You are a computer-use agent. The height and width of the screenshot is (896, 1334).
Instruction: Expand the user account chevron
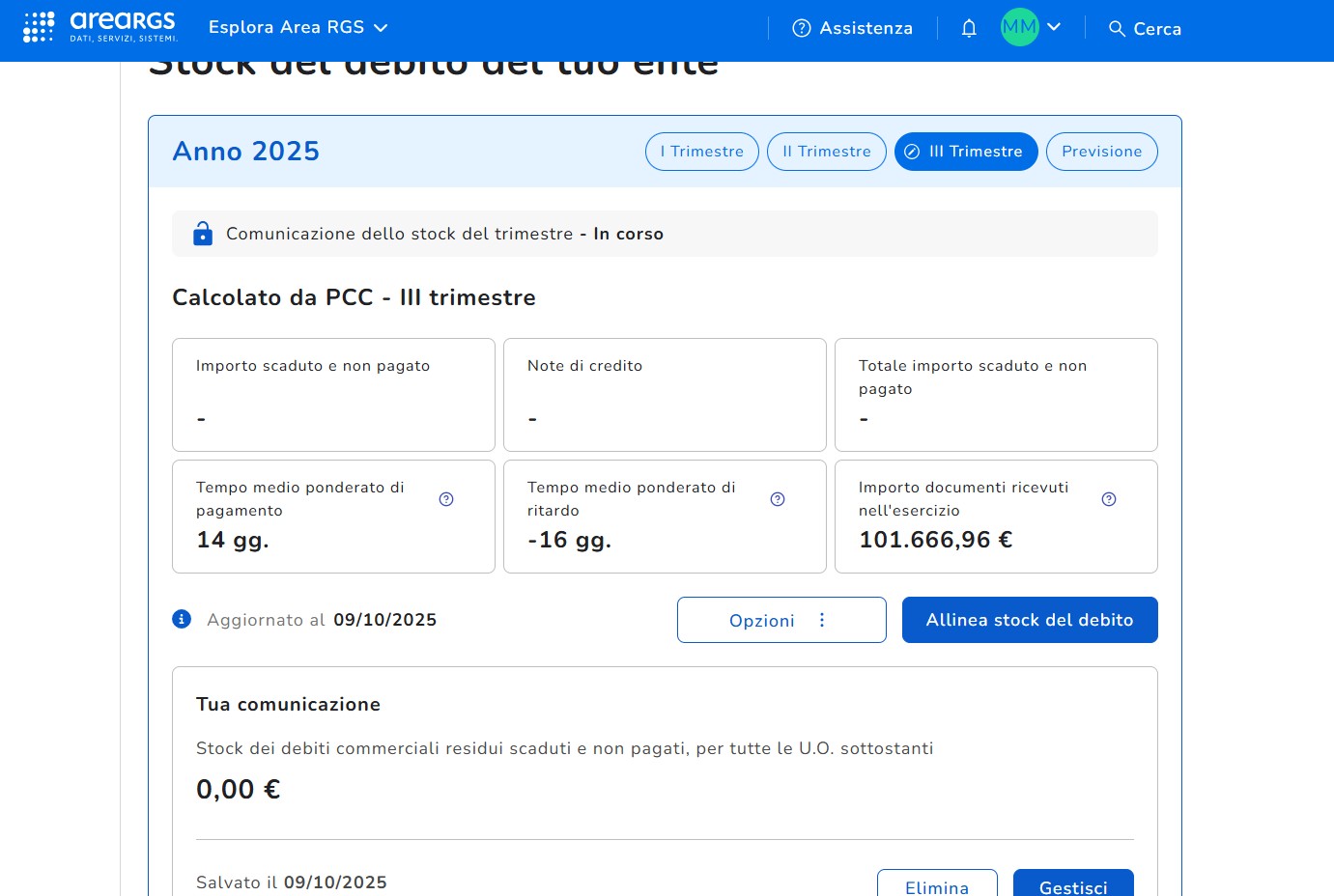[x=1054, y=27]
